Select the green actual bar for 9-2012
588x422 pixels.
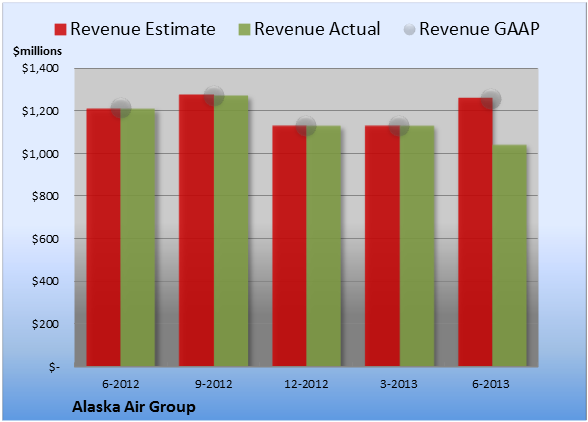tap(231, 231)
